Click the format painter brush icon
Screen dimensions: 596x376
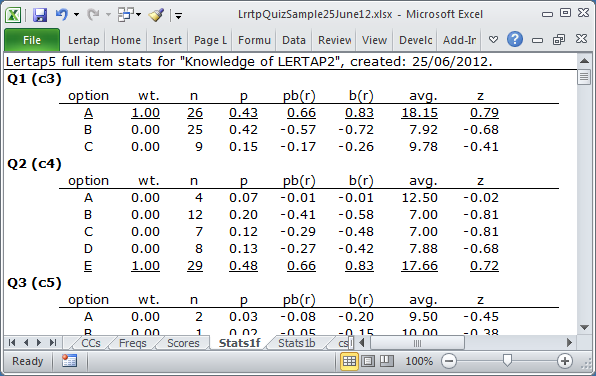click(156, 15)
